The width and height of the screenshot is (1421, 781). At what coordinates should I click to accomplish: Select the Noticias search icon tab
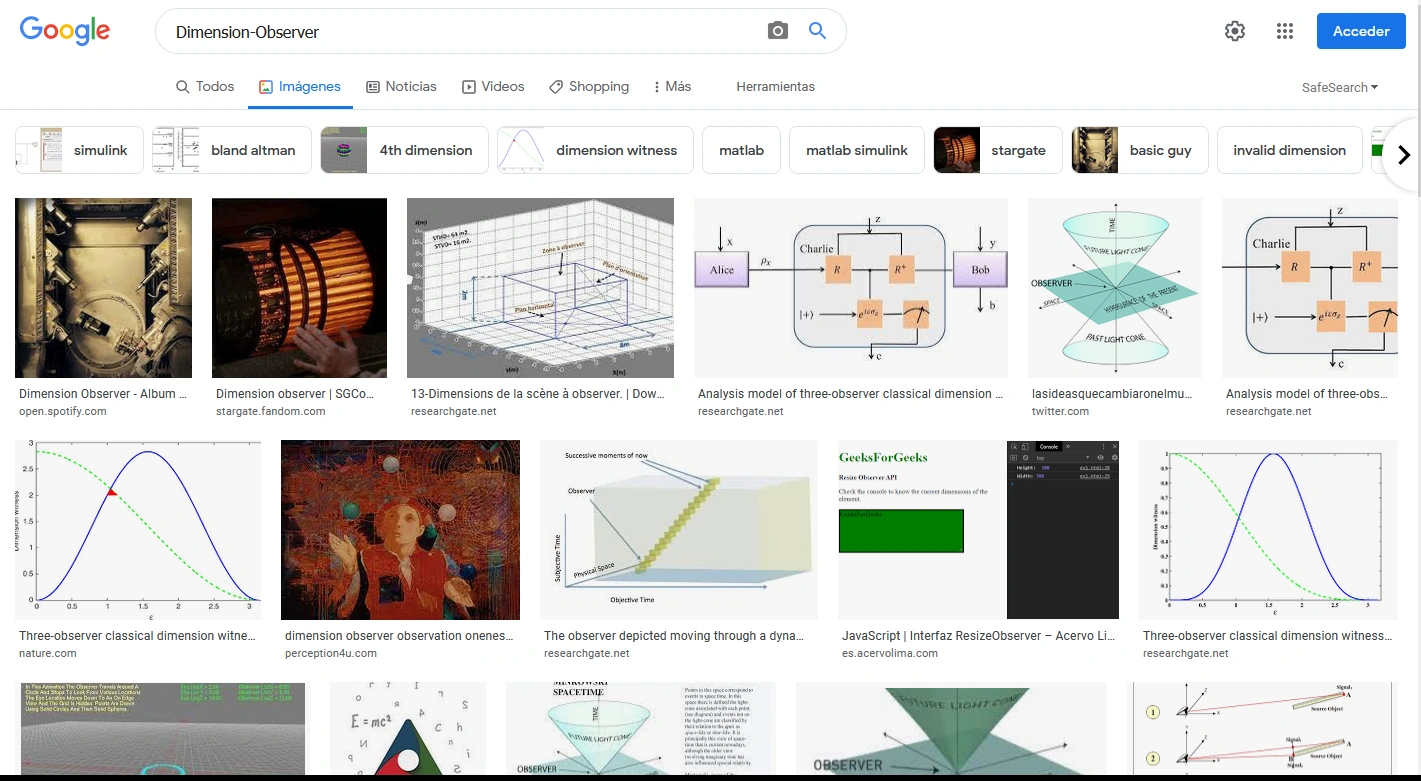click(370, 87)
